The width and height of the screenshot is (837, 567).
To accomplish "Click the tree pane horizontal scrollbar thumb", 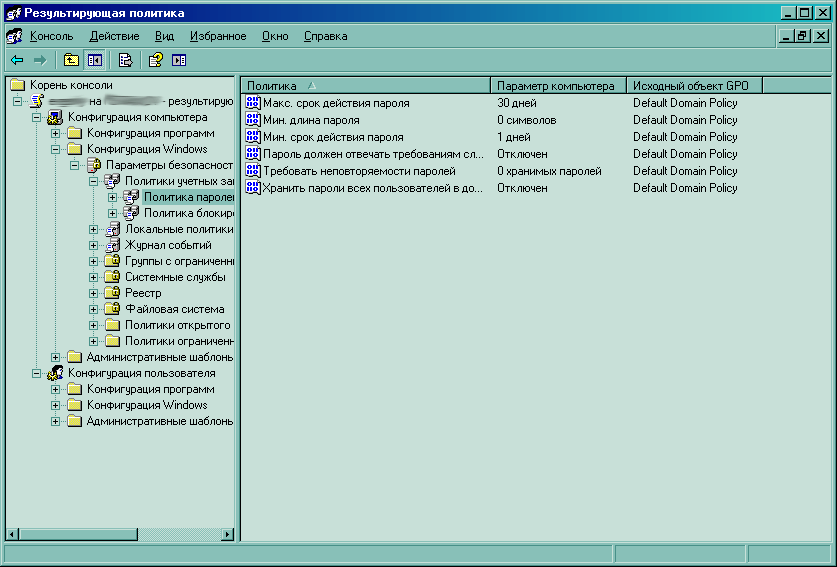I will pyautogui.click(x=78, y=534).
